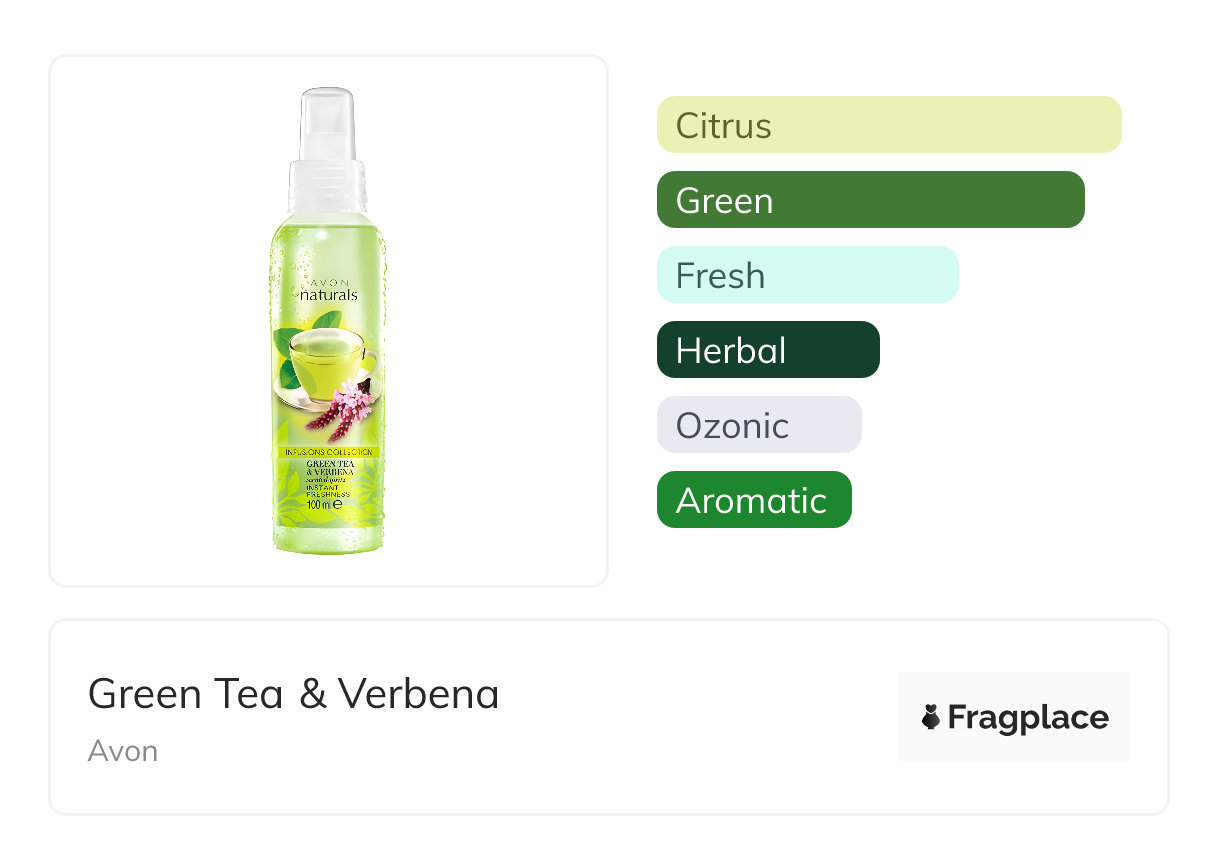
Task: Choose the Aromatic accord bar
Action: tap(754, 500)
